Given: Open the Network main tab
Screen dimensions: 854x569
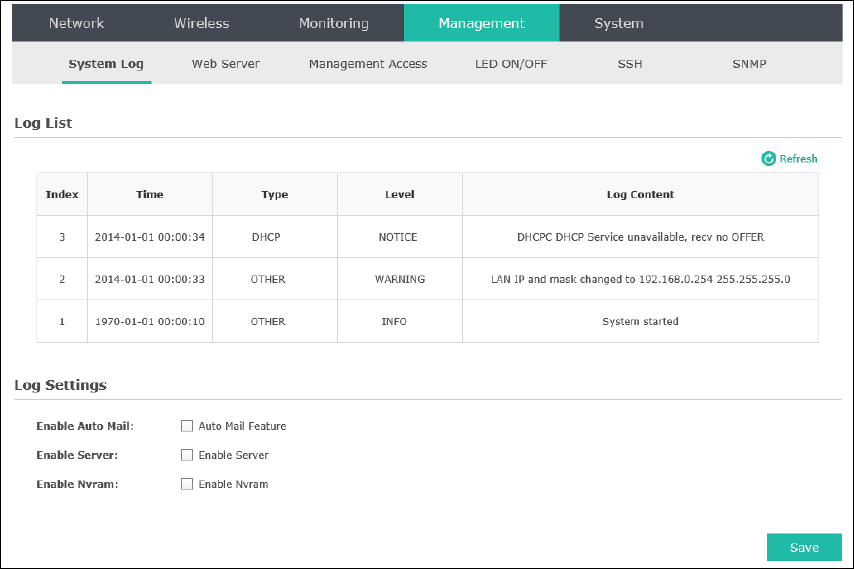Looking at the screenshot, I should pos(76,23).
